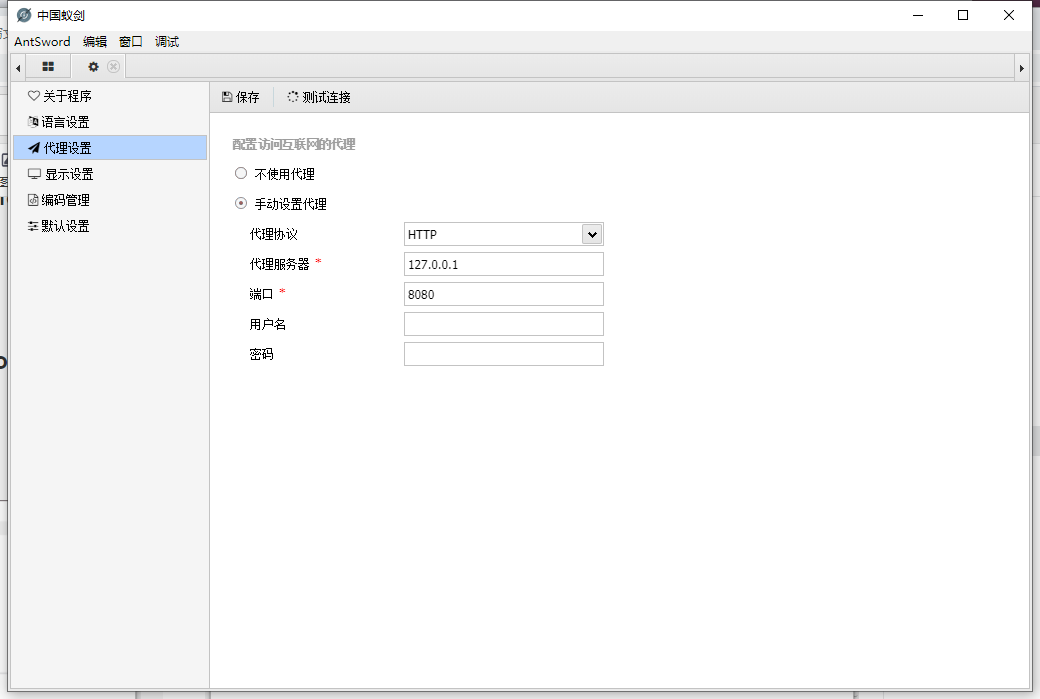The height and width of the screenshot is (699, 1040).
Task: Click the 中国蚁剑 window title text
Action: click(x=61, y=15)
